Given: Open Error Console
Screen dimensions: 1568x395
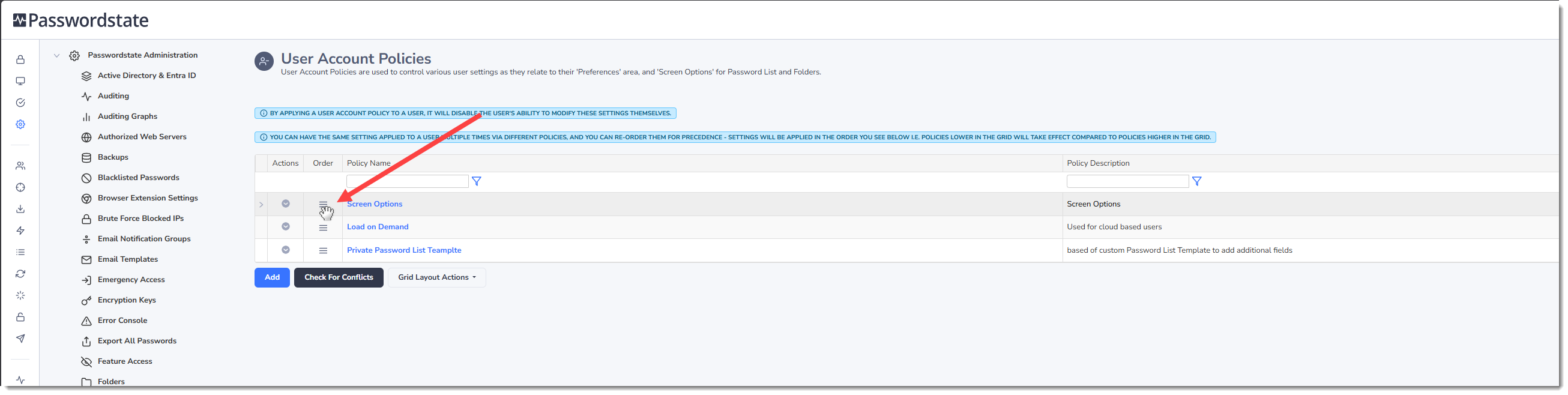Looking at the screenshot, I should [122, 321].
